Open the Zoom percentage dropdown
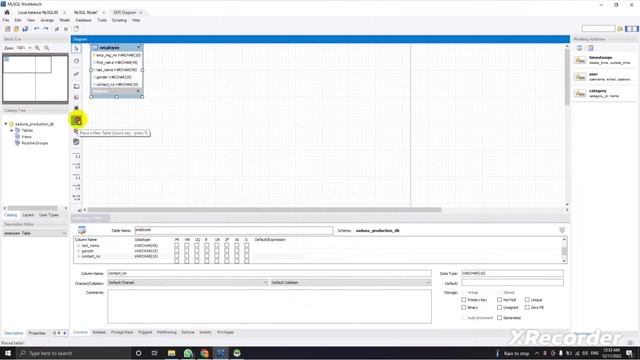Viewport: 640px width, 360px height. pyautogui.click(x=30, y=48)
